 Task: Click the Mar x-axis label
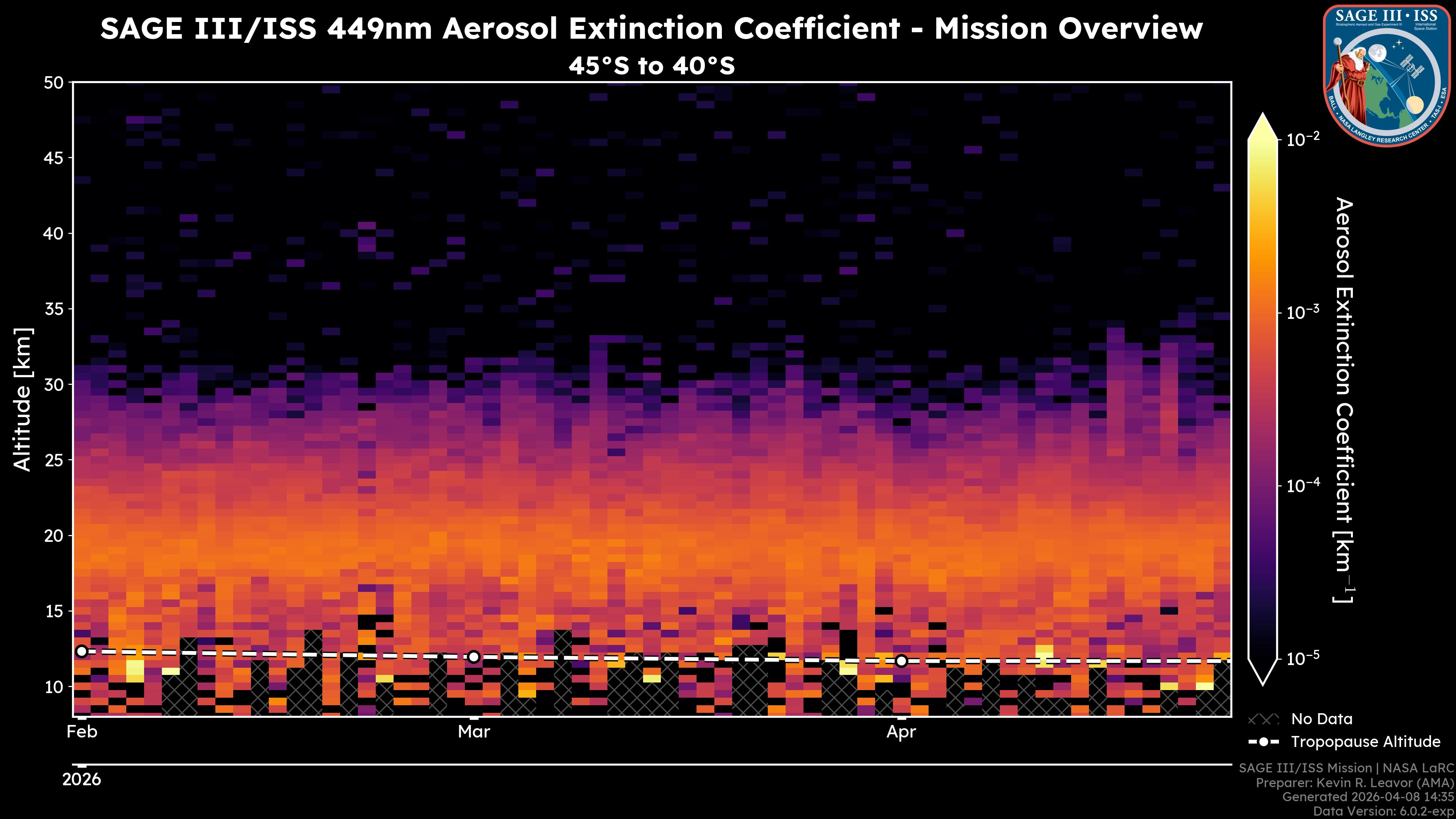[474, 732]
